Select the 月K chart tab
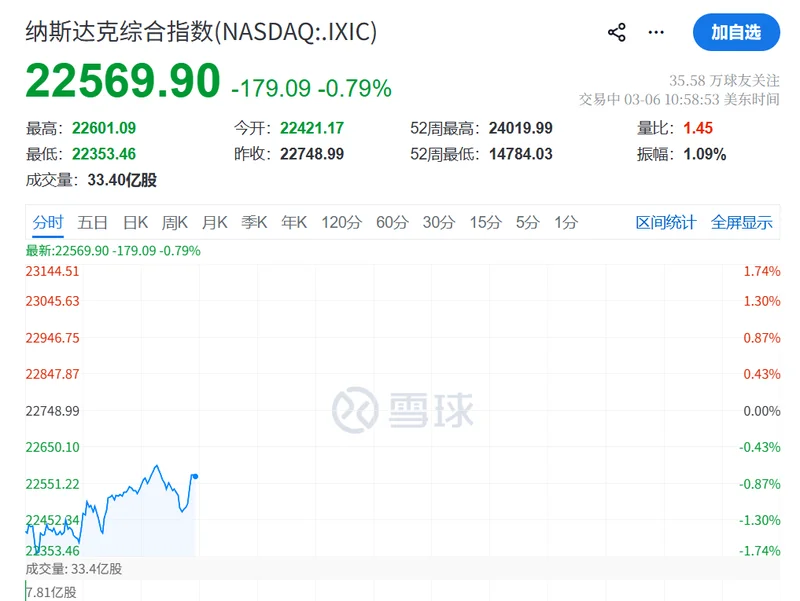The height and width of the screenshot is (601, 800). [x=214, y=222]
